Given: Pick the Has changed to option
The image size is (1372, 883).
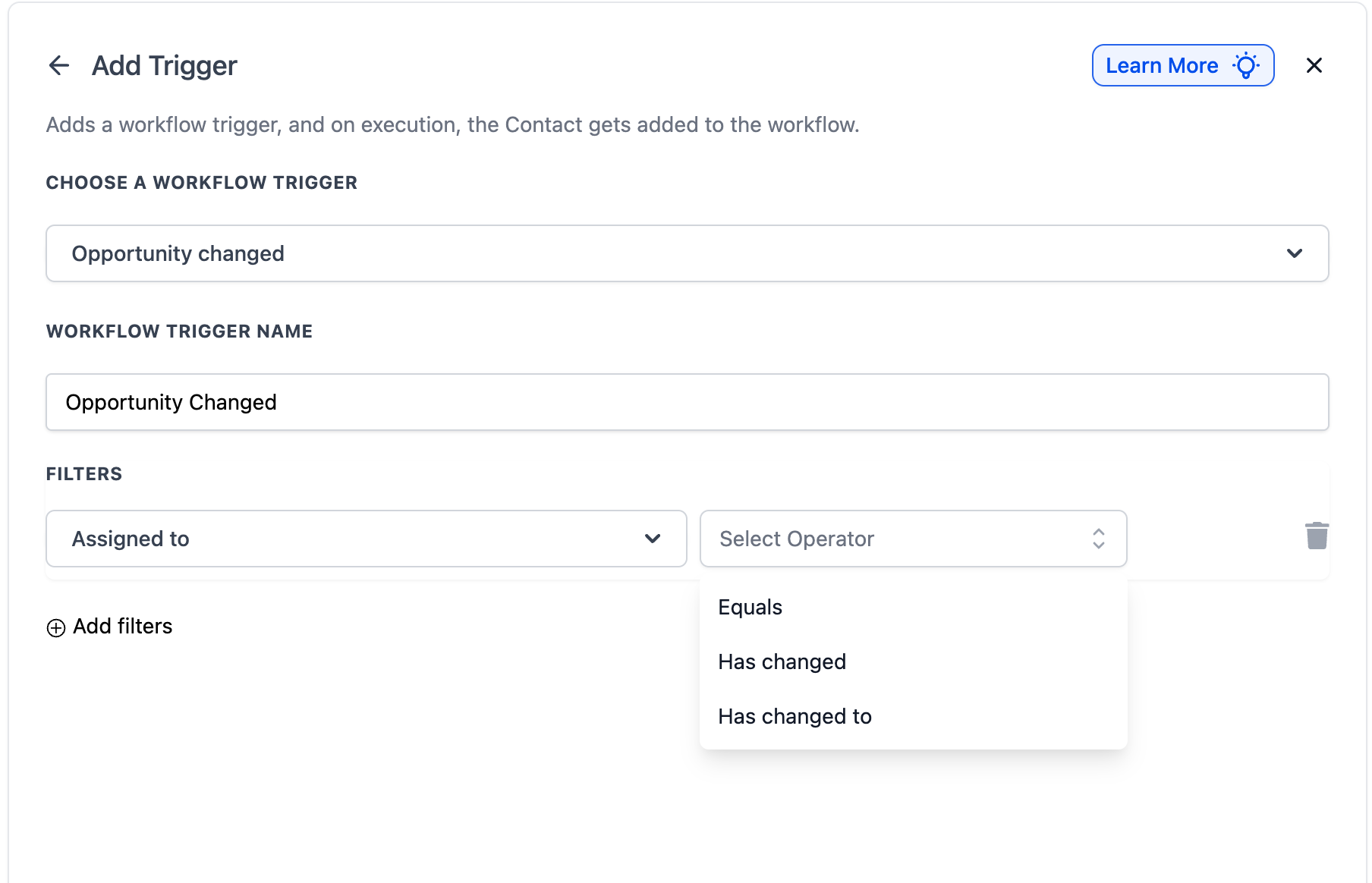Looking at the screenshot, I should [x=795, y=717].
